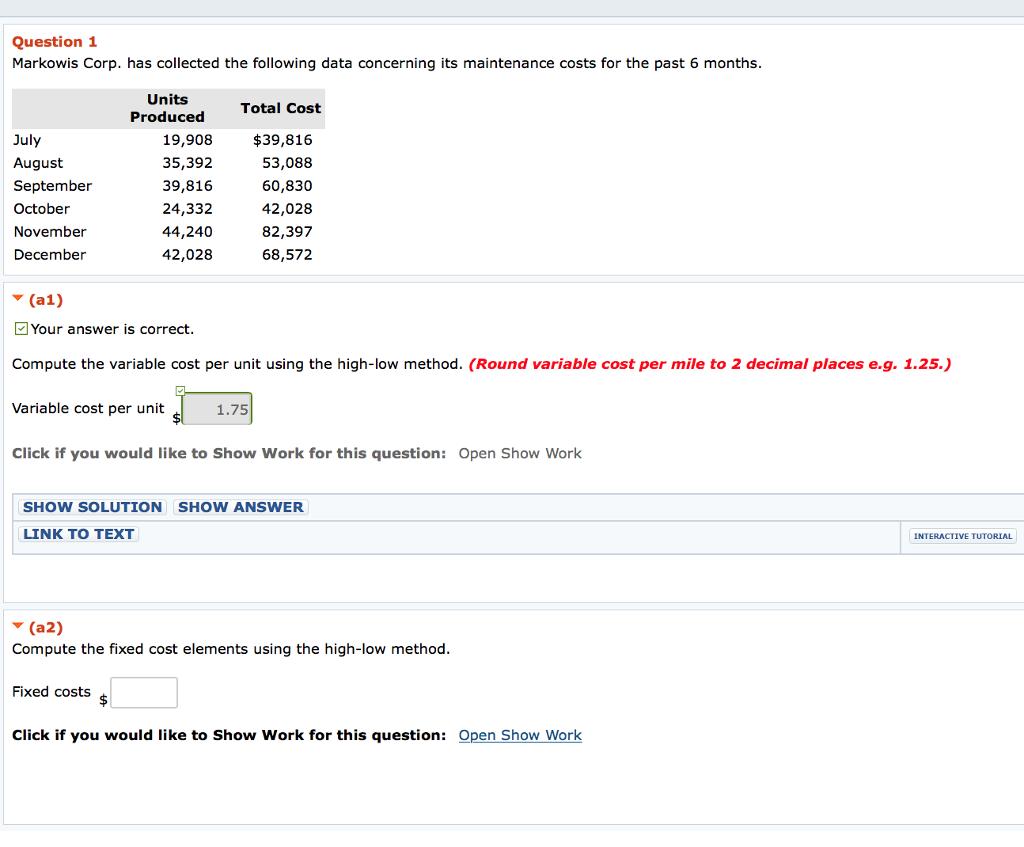Launch the INTERACTIVE TUTORIAL
Viewport: 1024px width, 847px height.
pos(962,536)
